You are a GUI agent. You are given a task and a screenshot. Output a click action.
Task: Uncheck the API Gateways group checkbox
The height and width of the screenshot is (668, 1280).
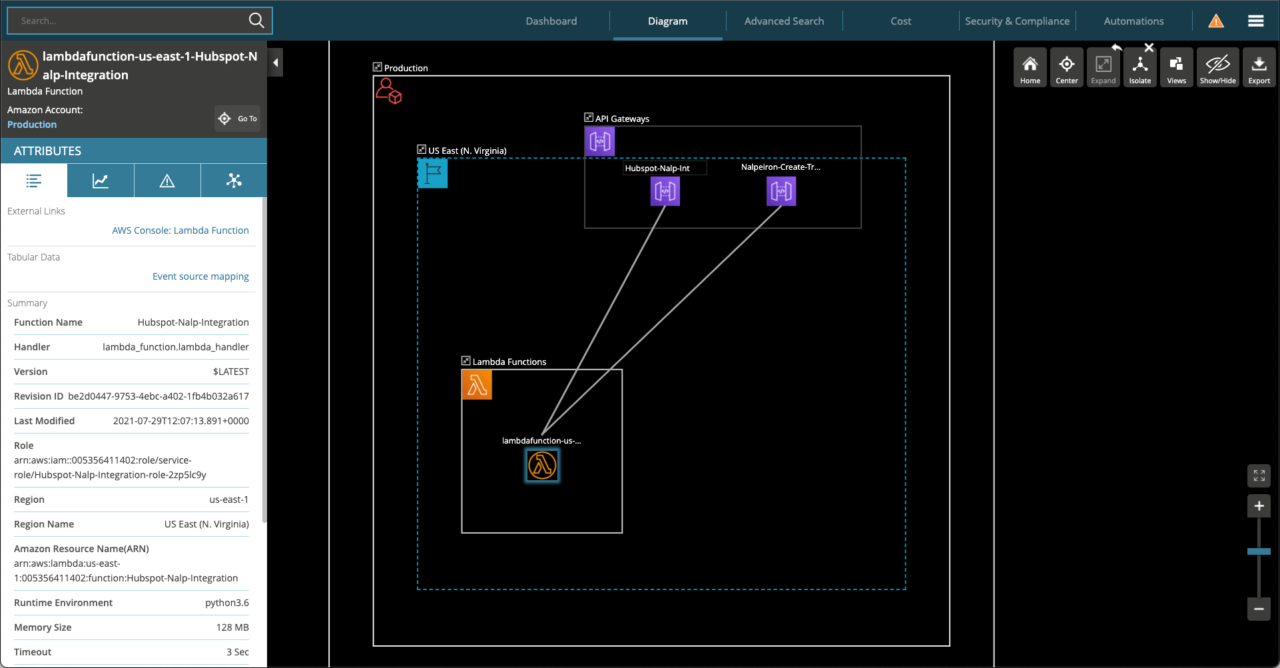coord(588,117)
